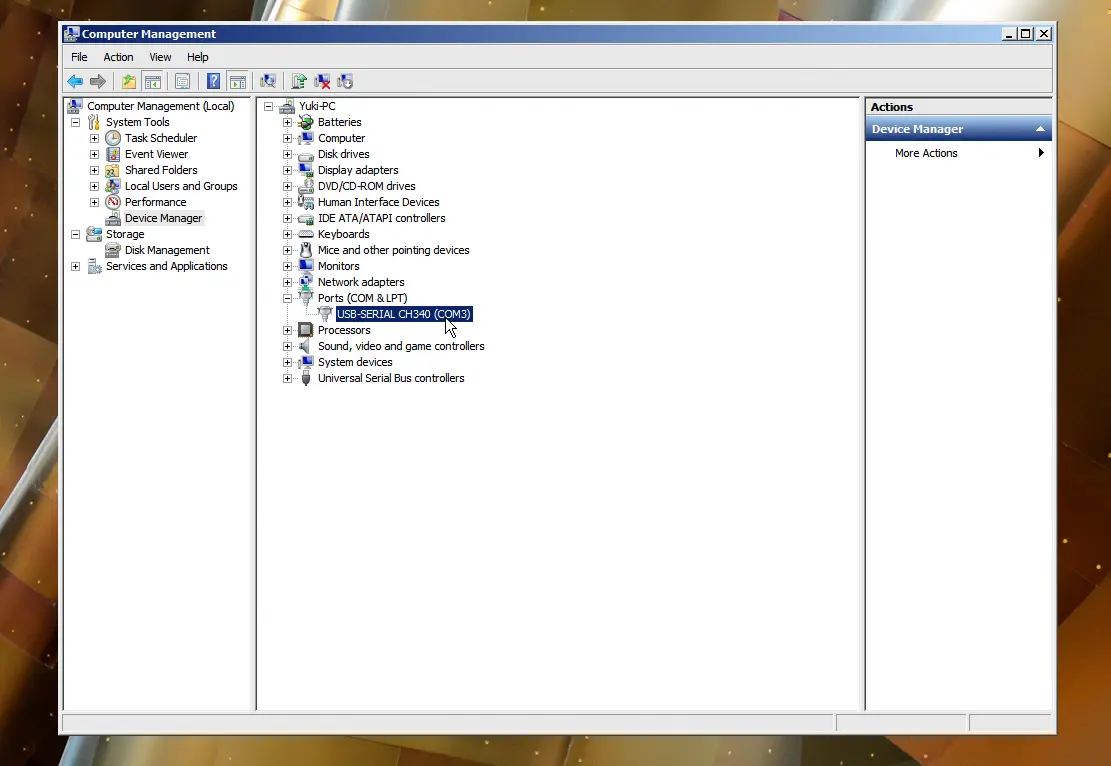Click the Up One Level folder icon

pyautogui.click(x=128, y=81)
